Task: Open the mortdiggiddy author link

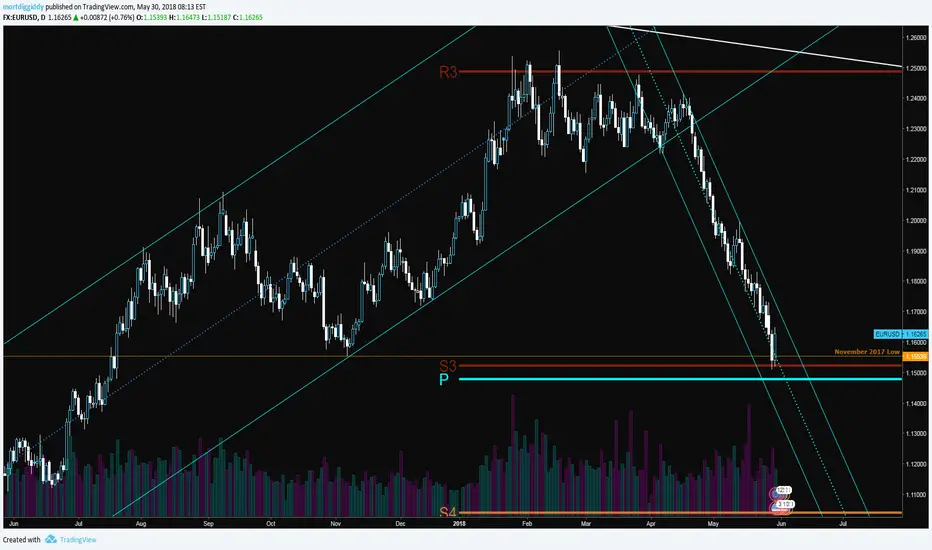Action: (x=23, y=7)
